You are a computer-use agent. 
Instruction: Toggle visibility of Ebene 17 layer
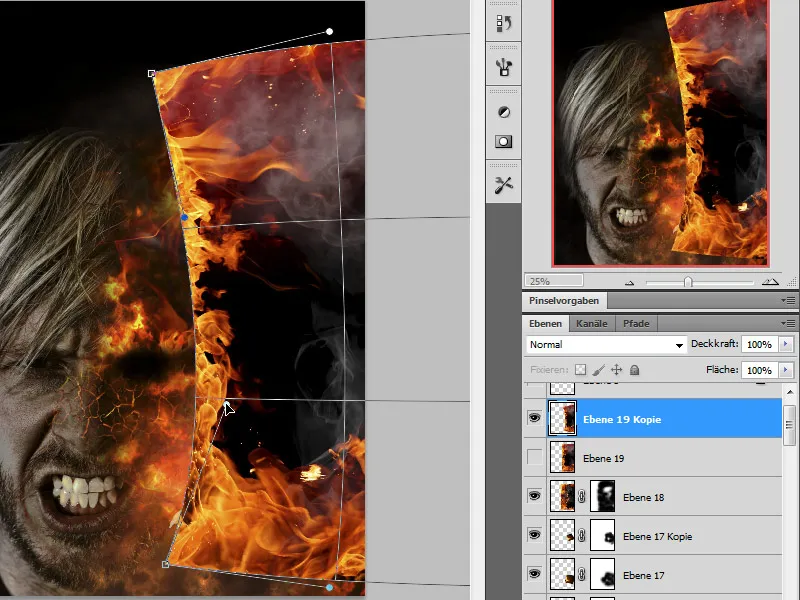tap(534, 574)
